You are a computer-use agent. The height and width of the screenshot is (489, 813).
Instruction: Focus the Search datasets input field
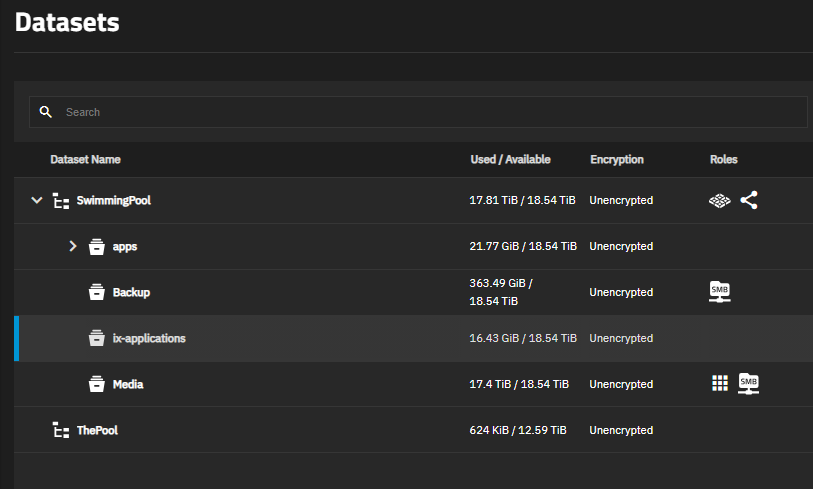click(418, 112)
